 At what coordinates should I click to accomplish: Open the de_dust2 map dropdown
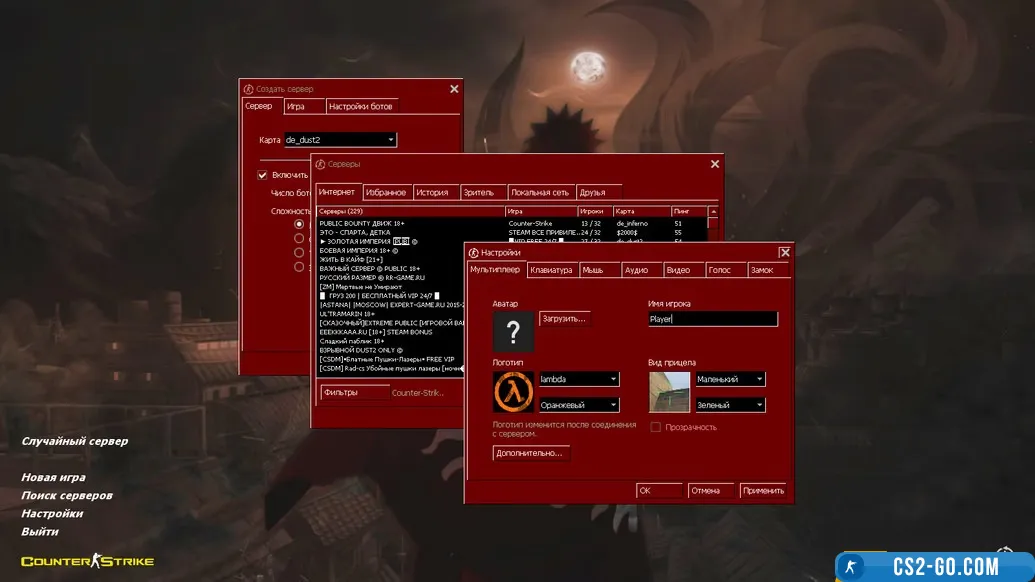(340, 140)
